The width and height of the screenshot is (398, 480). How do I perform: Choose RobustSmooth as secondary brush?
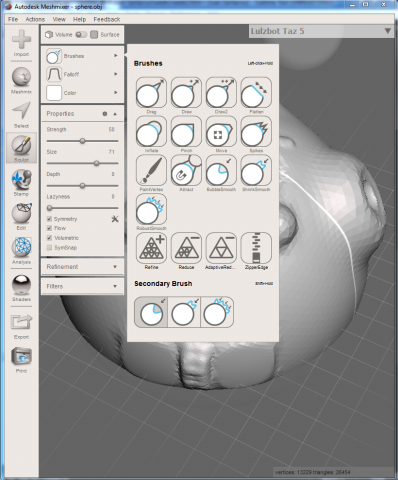pyautogui.click(x=217, y=312)
